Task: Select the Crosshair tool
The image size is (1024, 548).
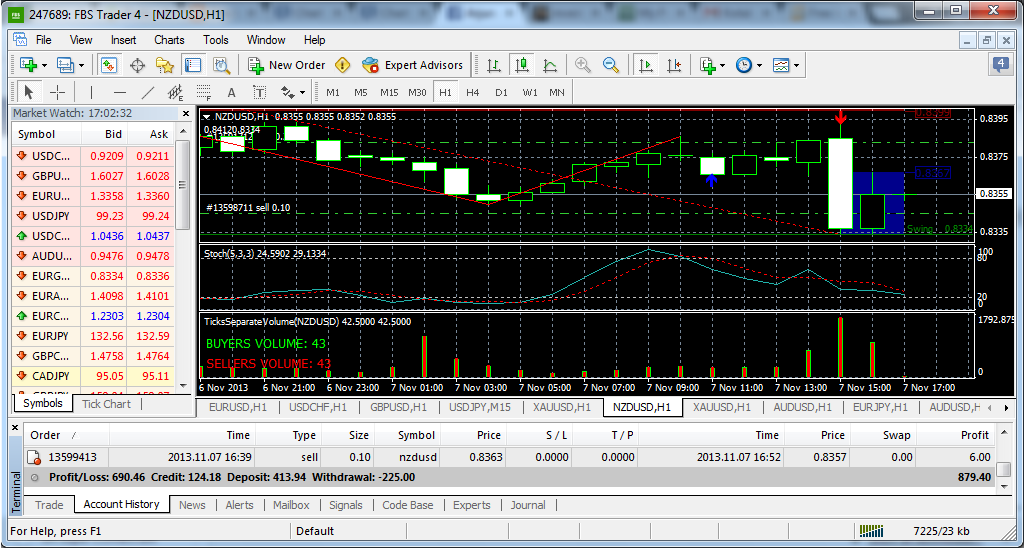Action: click(58, 92)
